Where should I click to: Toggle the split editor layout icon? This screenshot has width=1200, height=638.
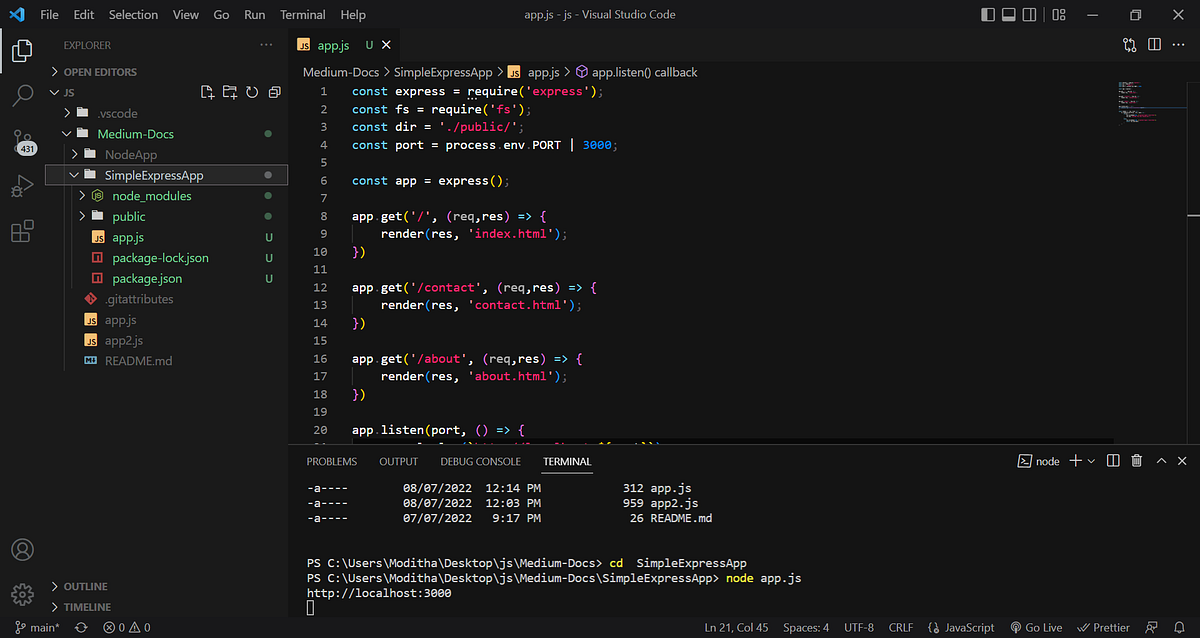1154,45
